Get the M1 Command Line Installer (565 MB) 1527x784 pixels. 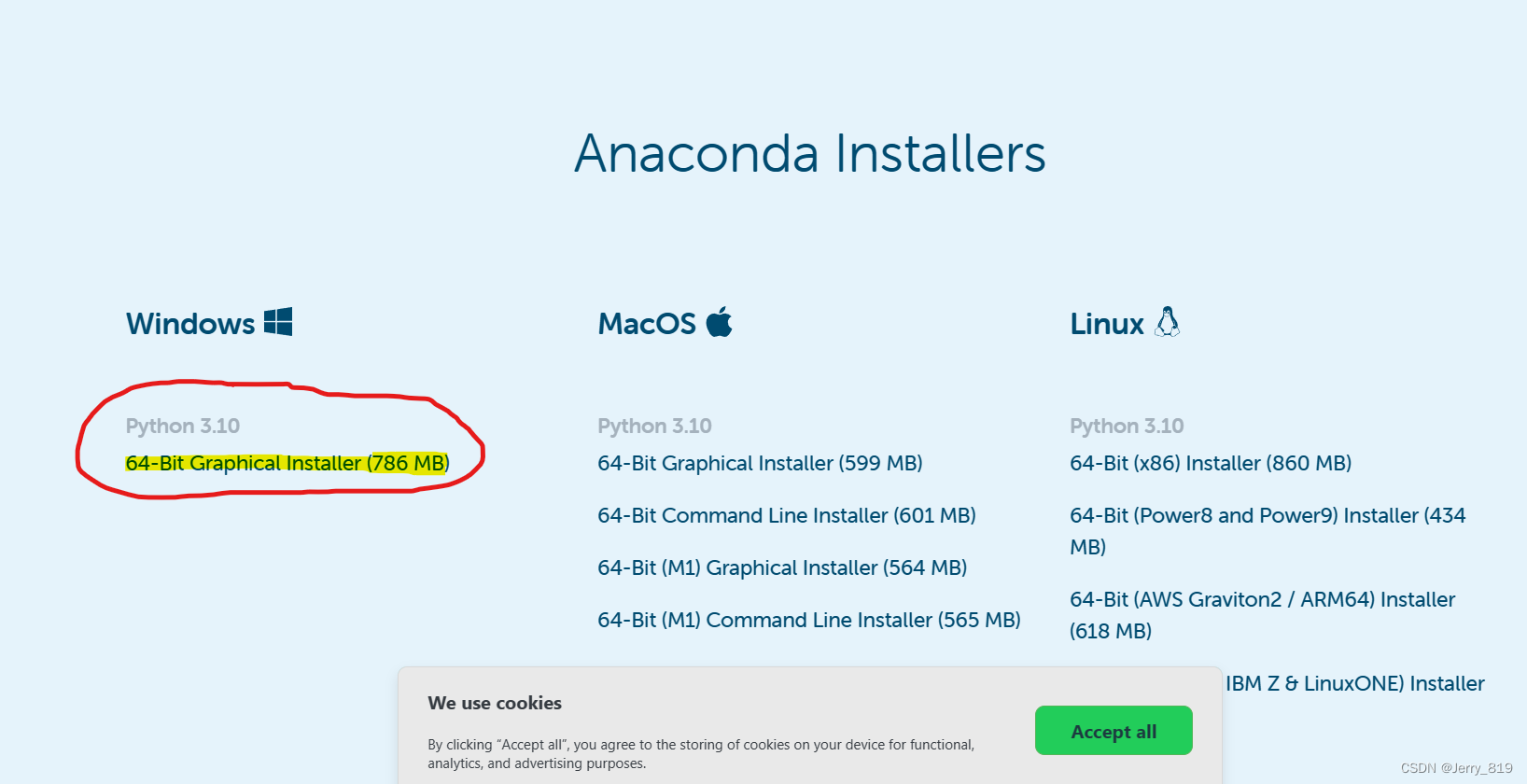(x=808, y=621)
